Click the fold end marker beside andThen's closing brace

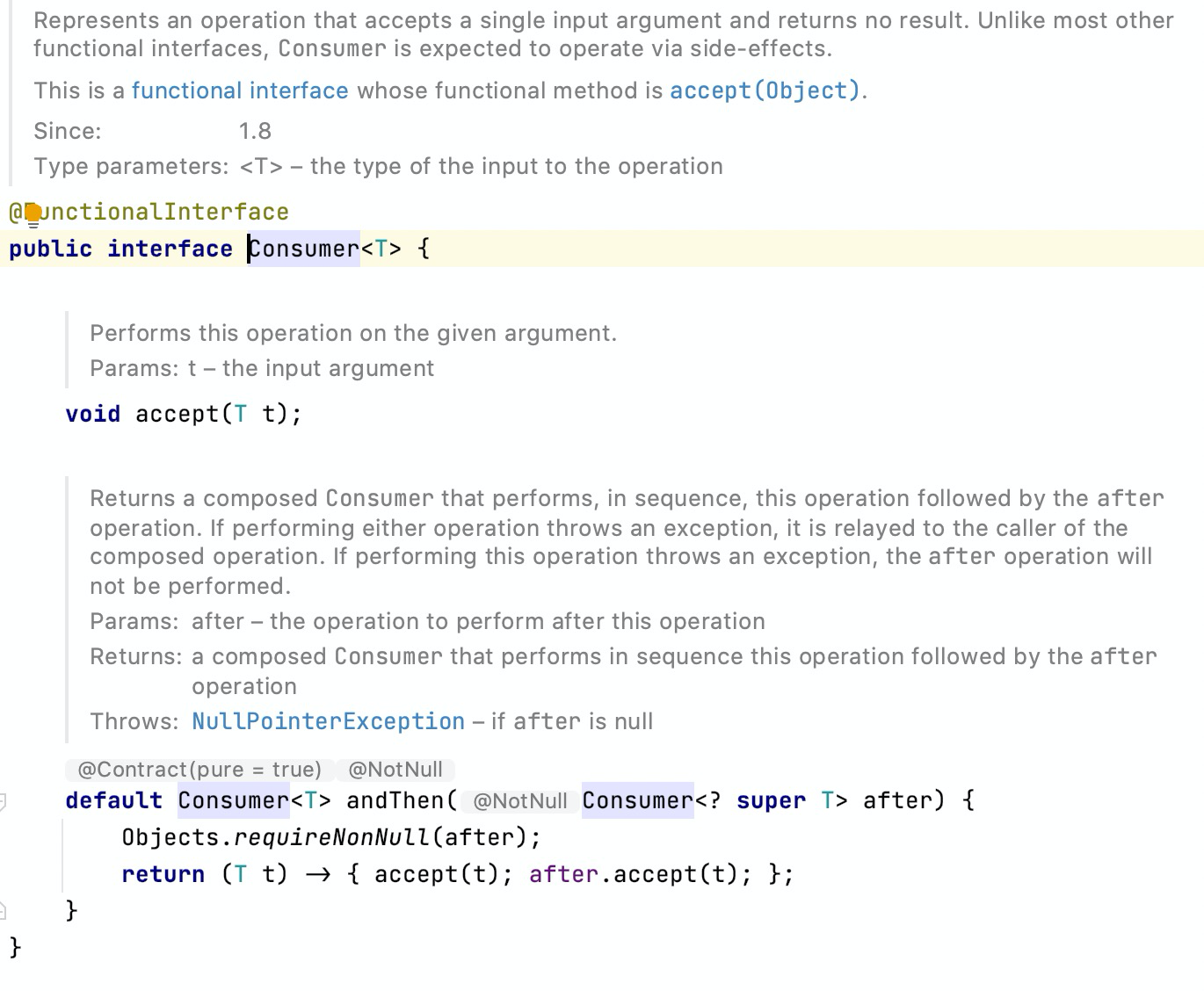(4, 910)
